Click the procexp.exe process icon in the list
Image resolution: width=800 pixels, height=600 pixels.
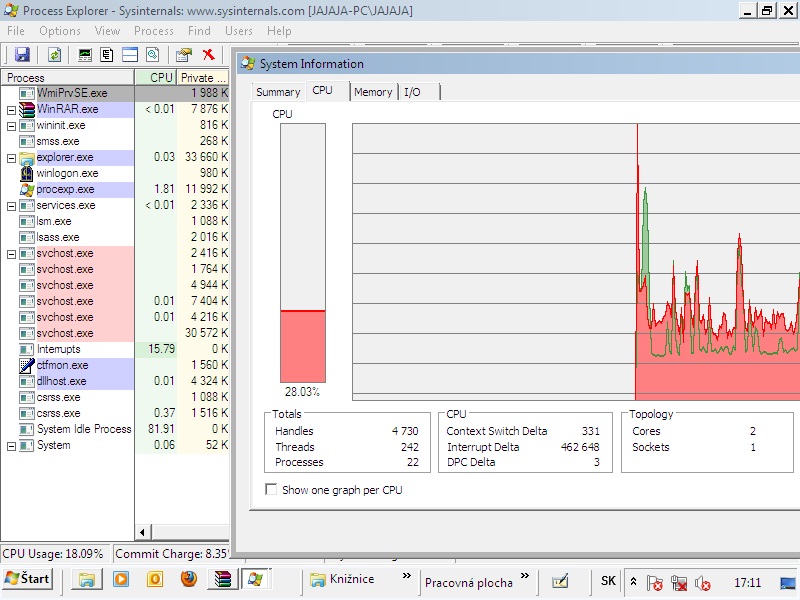coord(27,190)
